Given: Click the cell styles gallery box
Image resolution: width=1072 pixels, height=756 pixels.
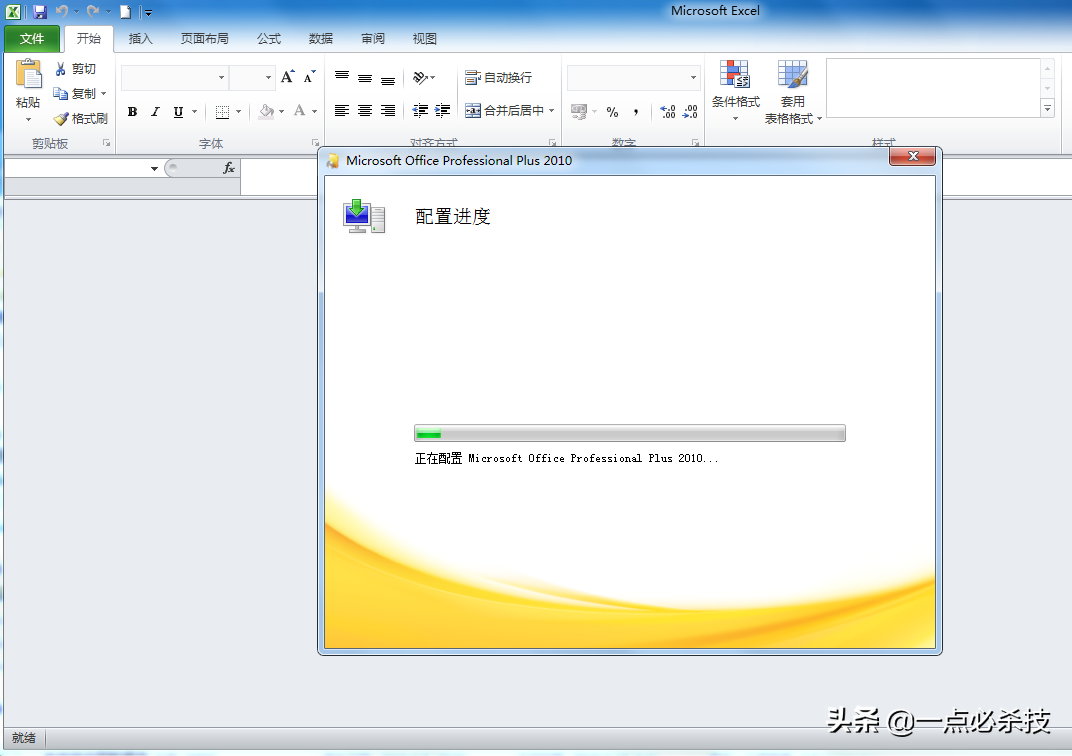Looking at the screenshot, I should [x=933, y=88].
